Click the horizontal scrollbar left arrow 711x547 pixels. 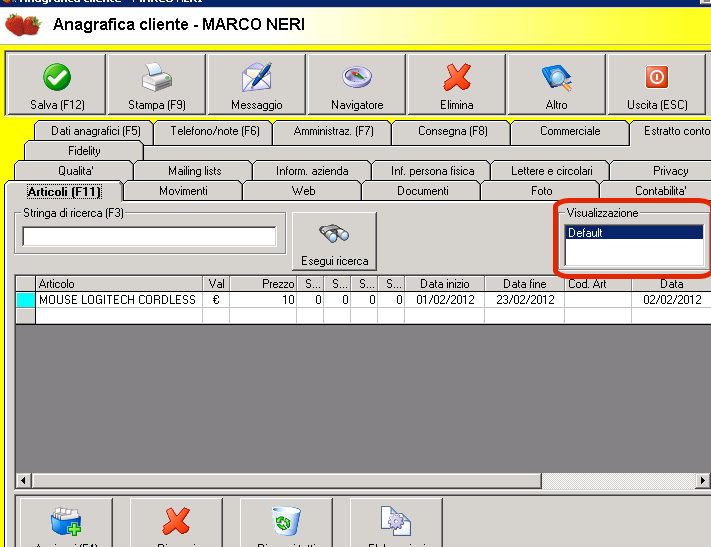[23, 480]
